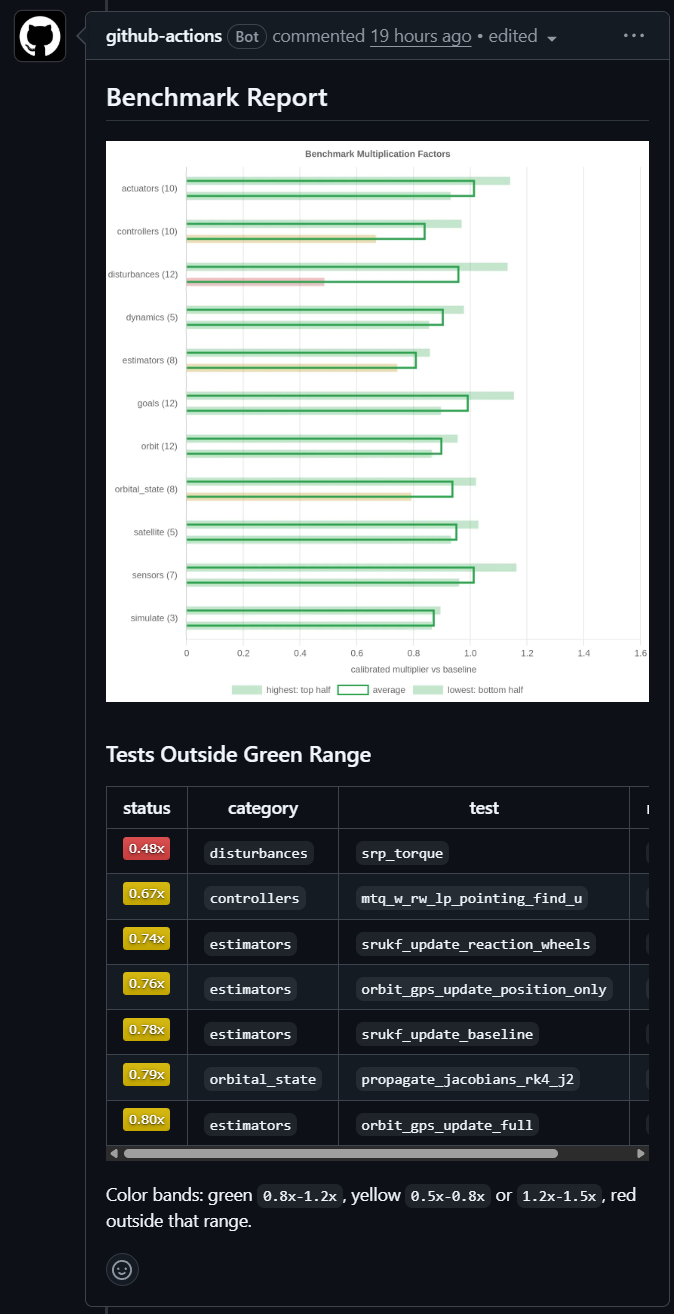This screenshot has height=1314, width=674.
Task: Click the 'average' chart legend entry
Action: click(x=371, y=690)
